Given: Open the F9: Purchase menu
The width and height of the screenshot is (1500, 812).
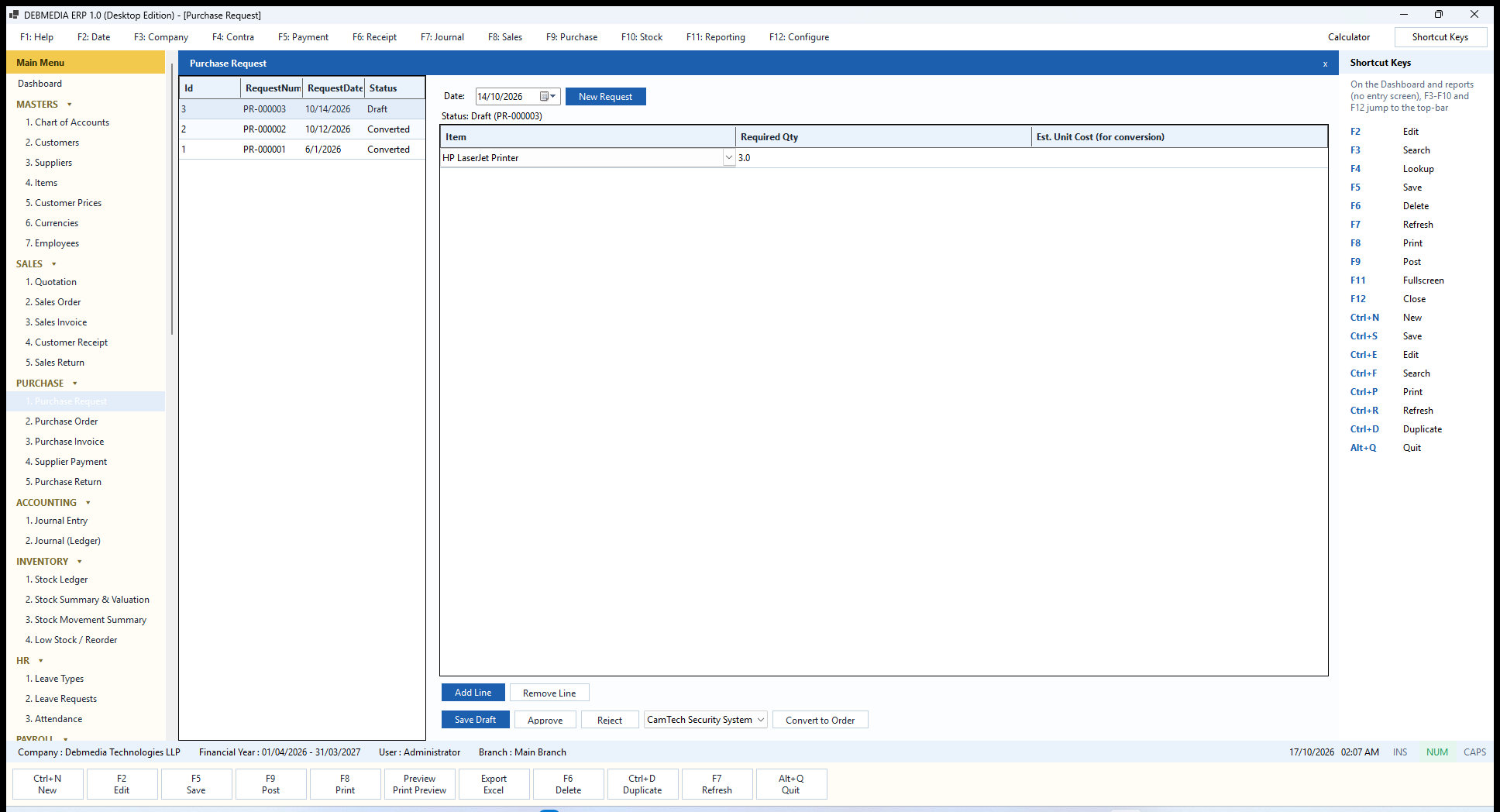Looking at the screenshot, I should [x=572, y=37].
